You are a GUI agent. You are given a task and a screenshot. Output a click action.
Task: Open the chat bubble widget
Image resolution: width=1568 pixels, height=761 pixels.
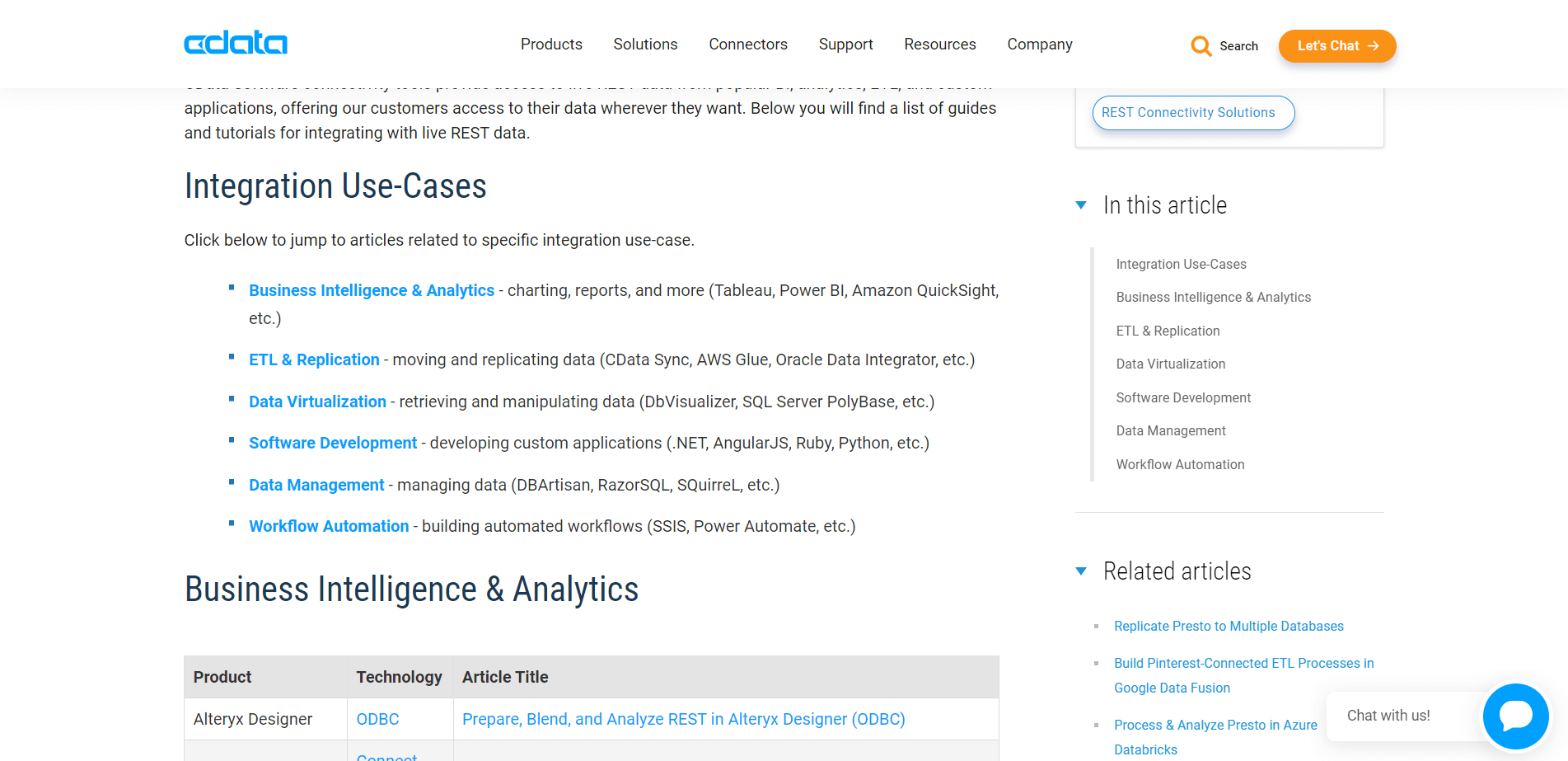[x=1515, y=716]
